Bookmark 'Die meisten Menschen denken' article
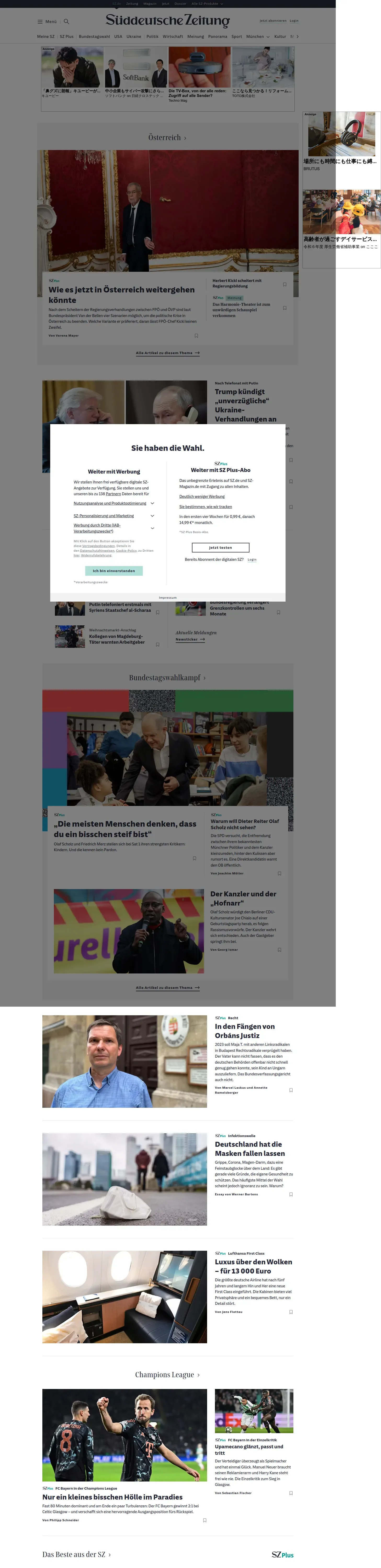The image size is (381, 1568). 195,858
